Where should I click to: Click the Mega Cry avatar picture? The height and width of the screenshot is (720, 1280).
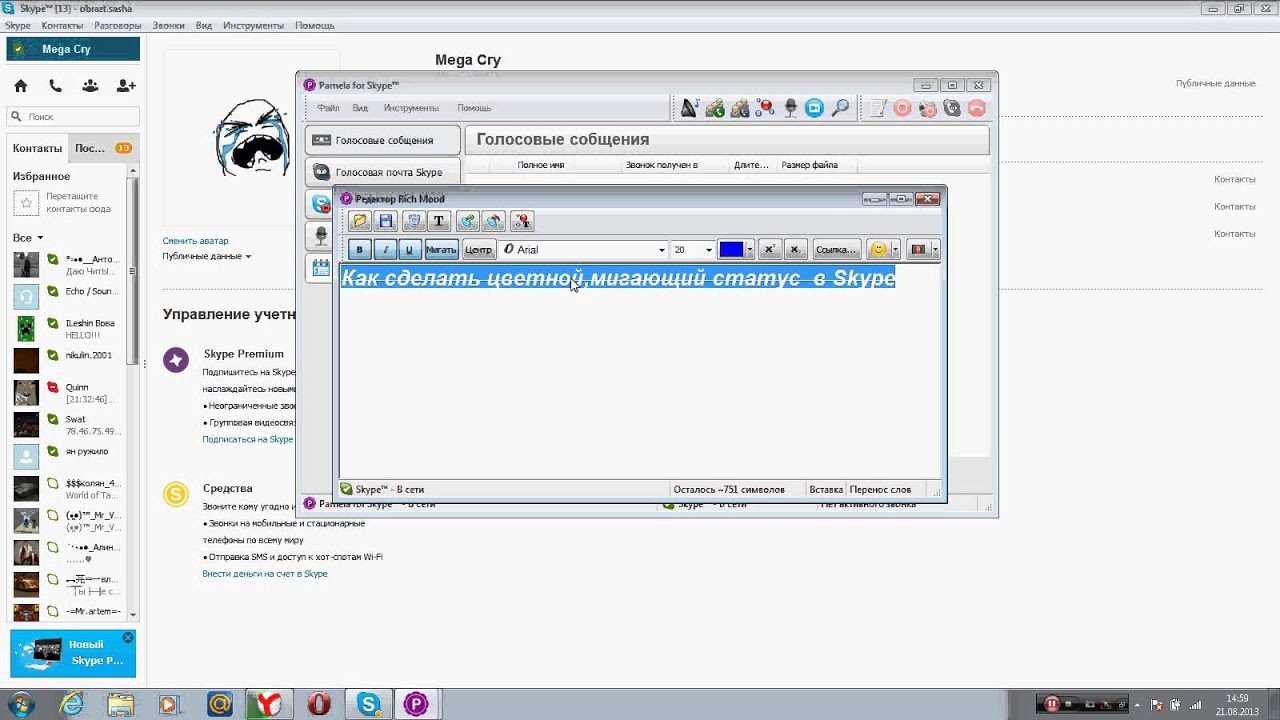(x=252, y=137)
